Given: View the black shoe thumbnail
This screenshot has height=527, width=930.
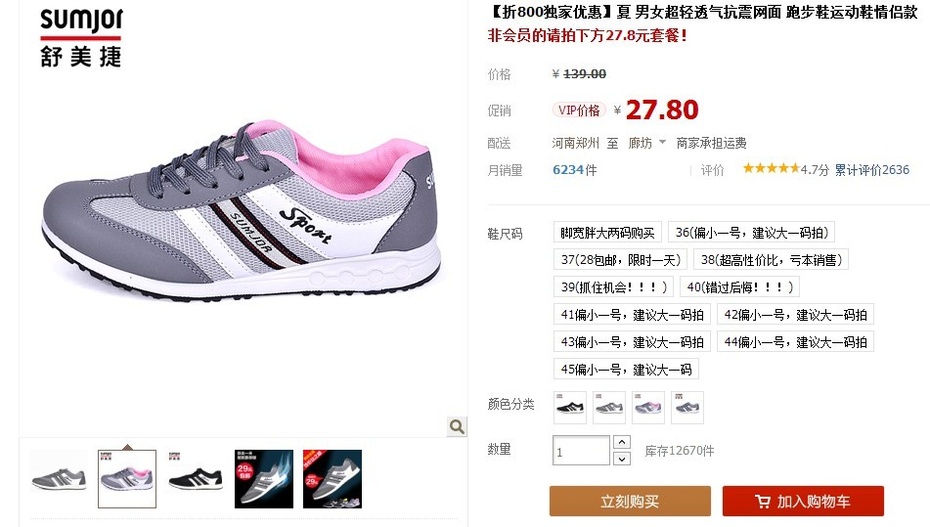Looking at the screenshot, I should [x=196, y=478].
